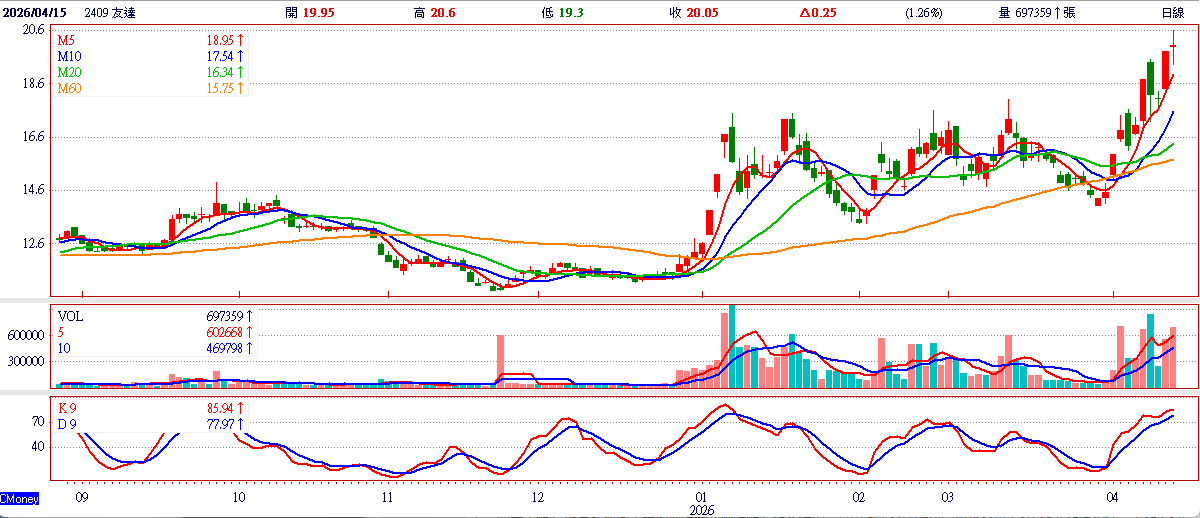Click the tallest volume bar in January
The image size is (1200, 518).
732,346
